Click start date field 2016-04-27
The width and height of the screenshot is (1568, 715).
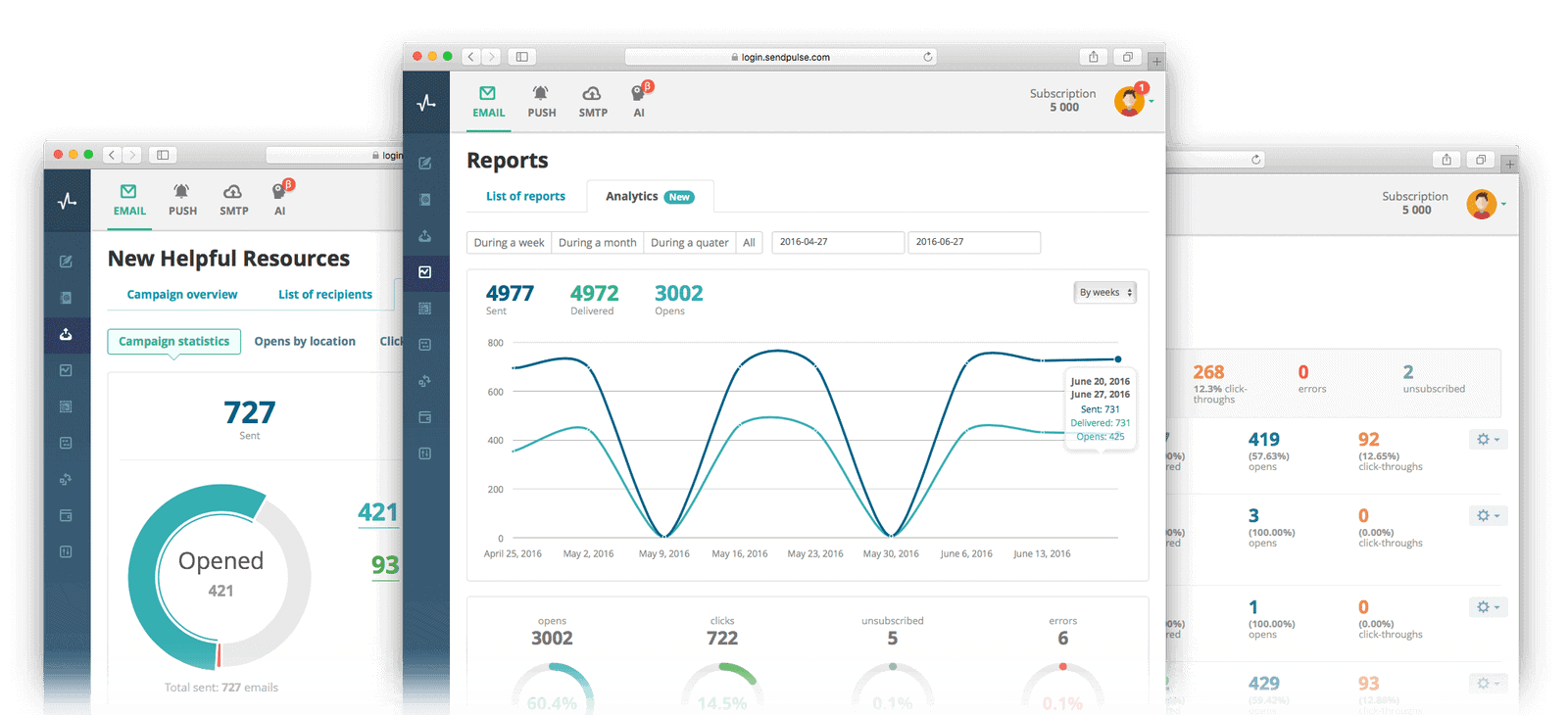coord(838,242)
